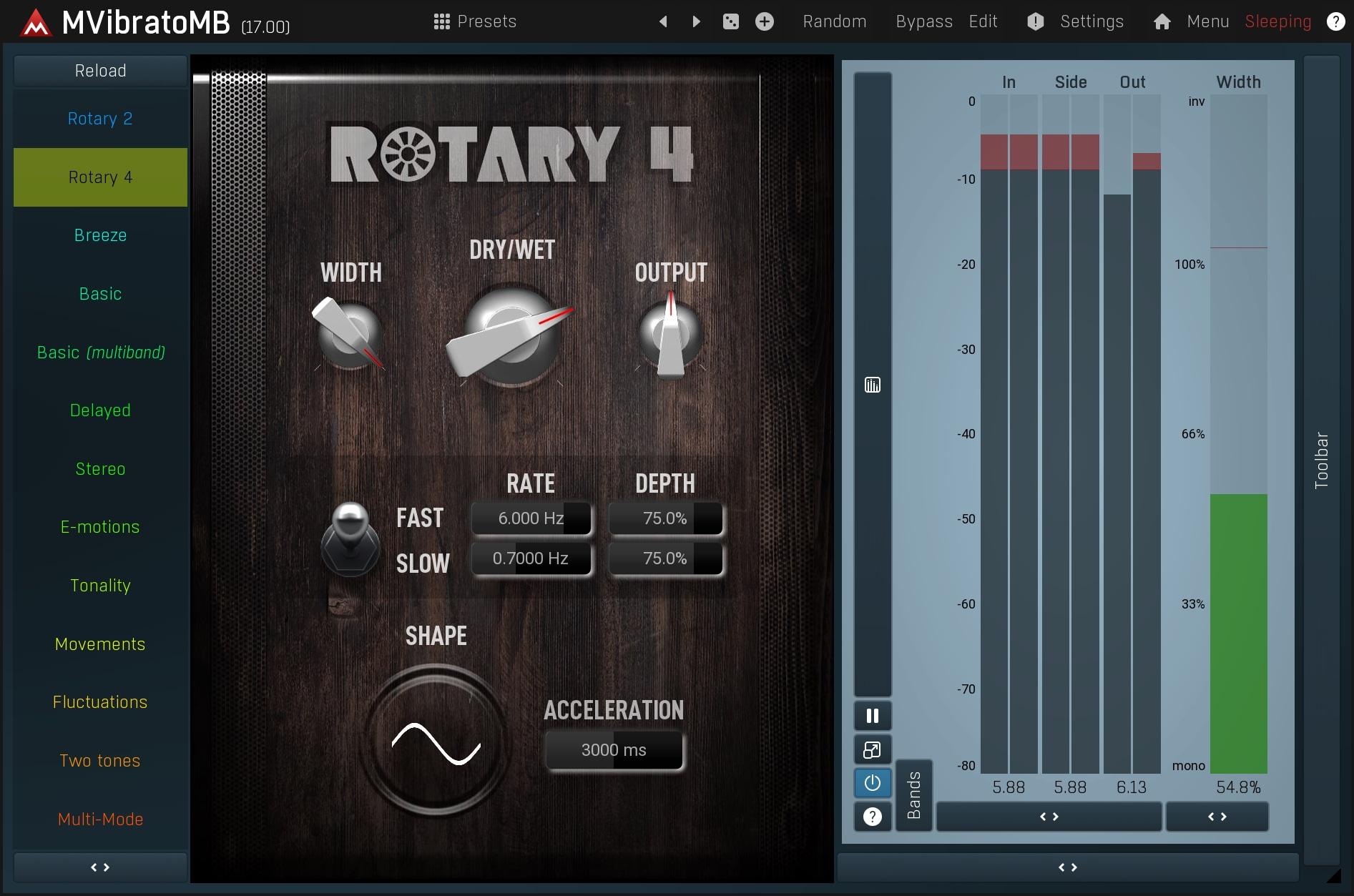Image resolution: width=1354 pixels, height=896 pixels.
Task: Click the home icon in the top bar
Action: (x=1162, y=21)
